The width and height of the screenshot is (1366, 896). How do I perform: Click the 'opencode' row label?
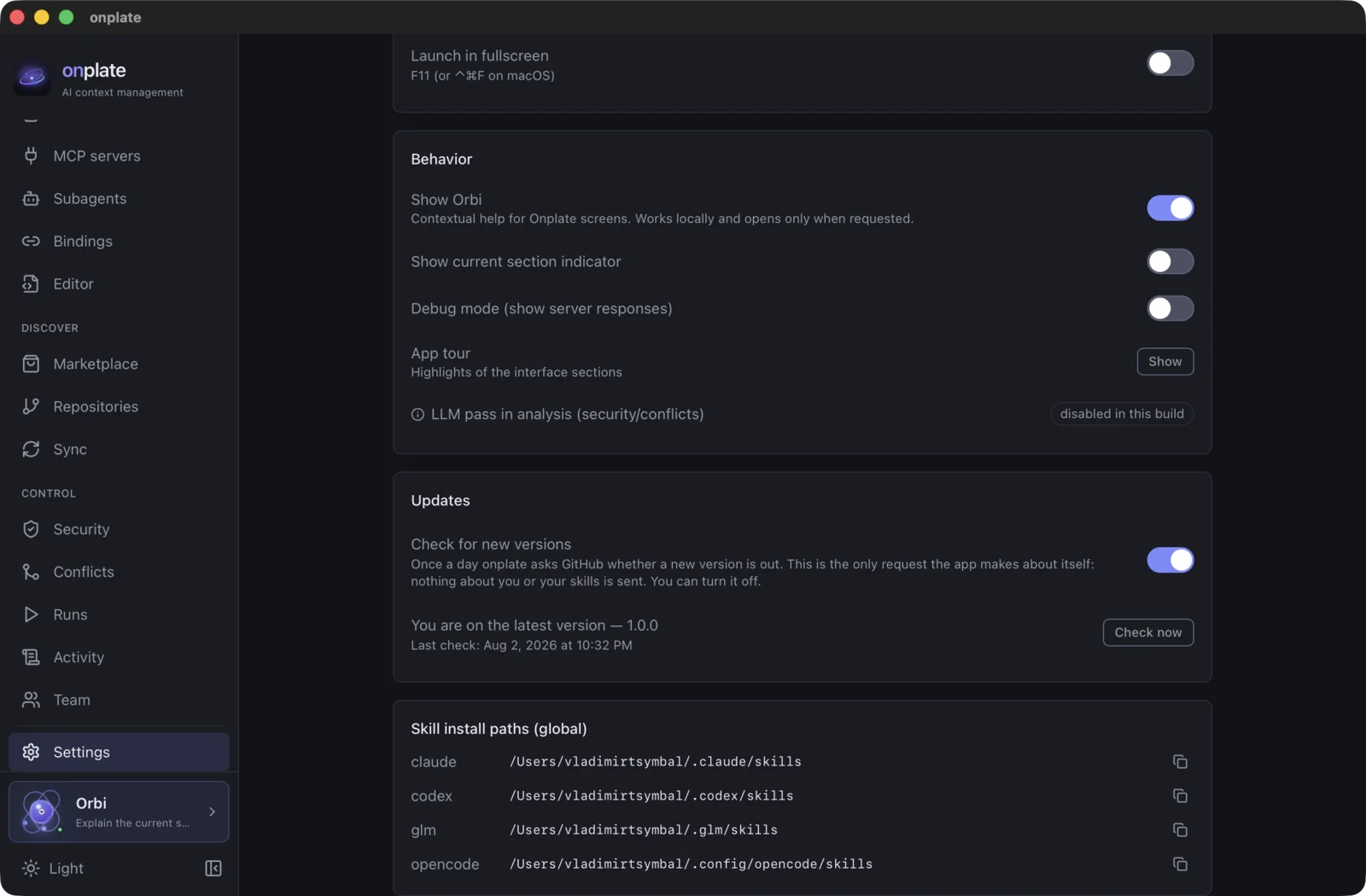445,864
